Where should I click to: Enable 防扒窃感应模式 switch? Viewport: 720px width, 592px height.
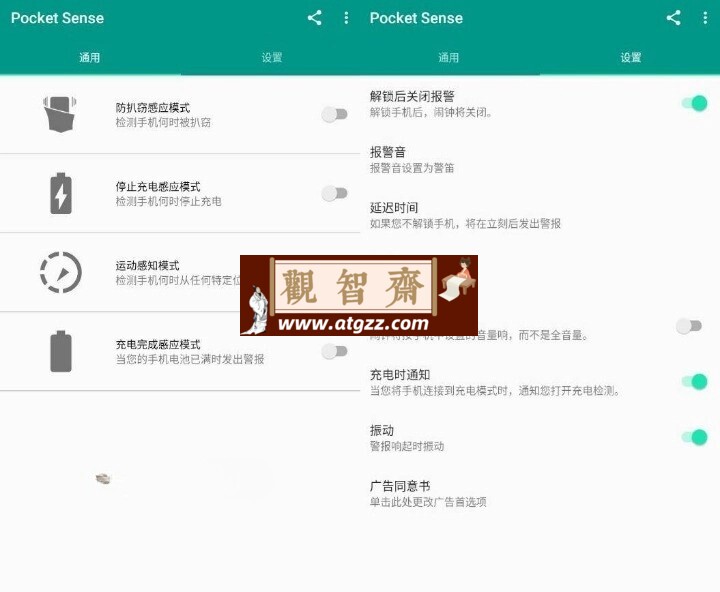click(x=334, y=114)
